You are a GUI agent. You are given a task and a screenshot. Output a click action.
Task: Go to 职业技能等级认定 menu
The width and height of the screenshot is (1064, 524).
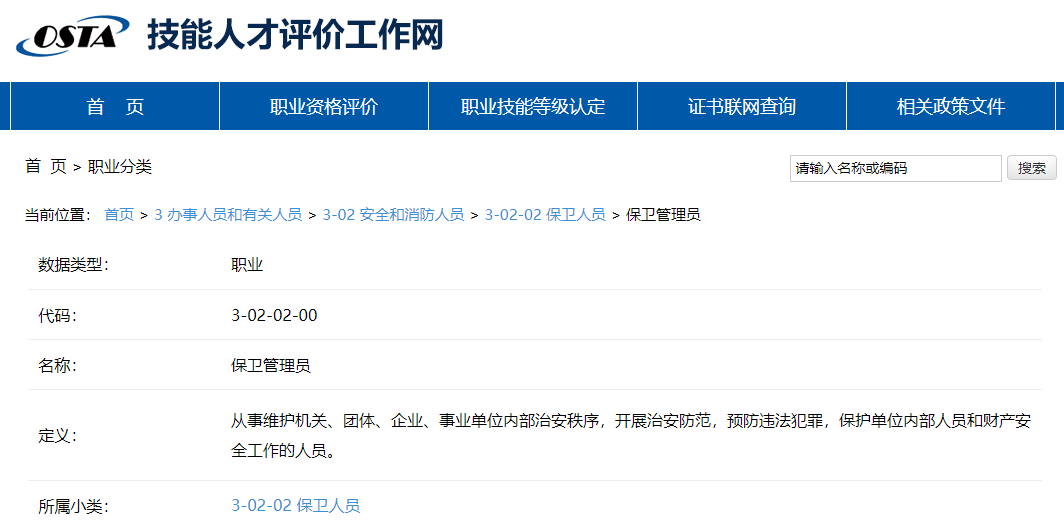click(x=533, y=107)
